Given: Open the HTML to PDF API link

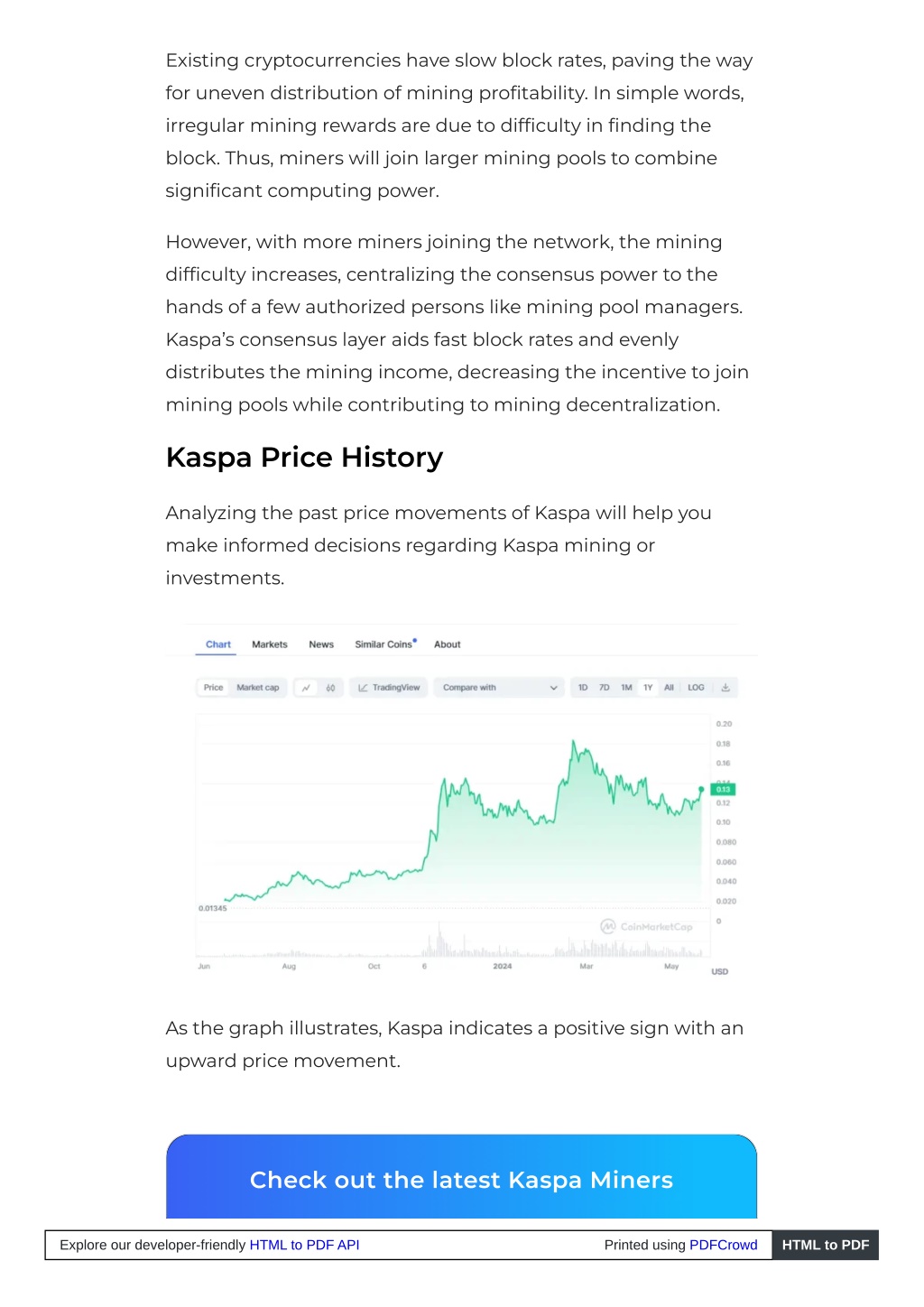Looking at the screenshot, I should [304, 1245].
